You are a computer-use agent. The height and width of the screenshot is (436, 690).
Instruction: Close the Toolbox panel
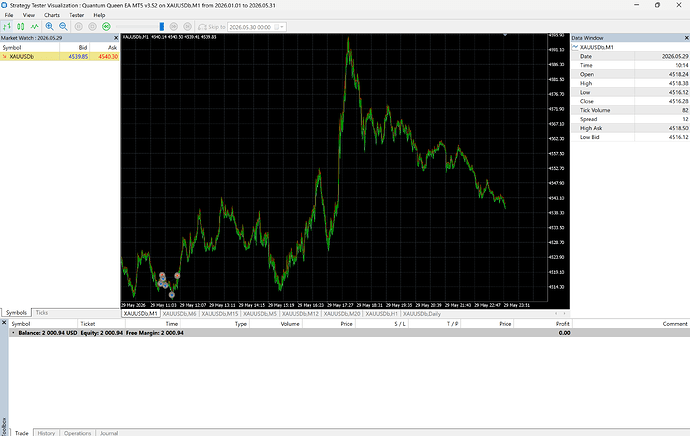pos(4,323)
